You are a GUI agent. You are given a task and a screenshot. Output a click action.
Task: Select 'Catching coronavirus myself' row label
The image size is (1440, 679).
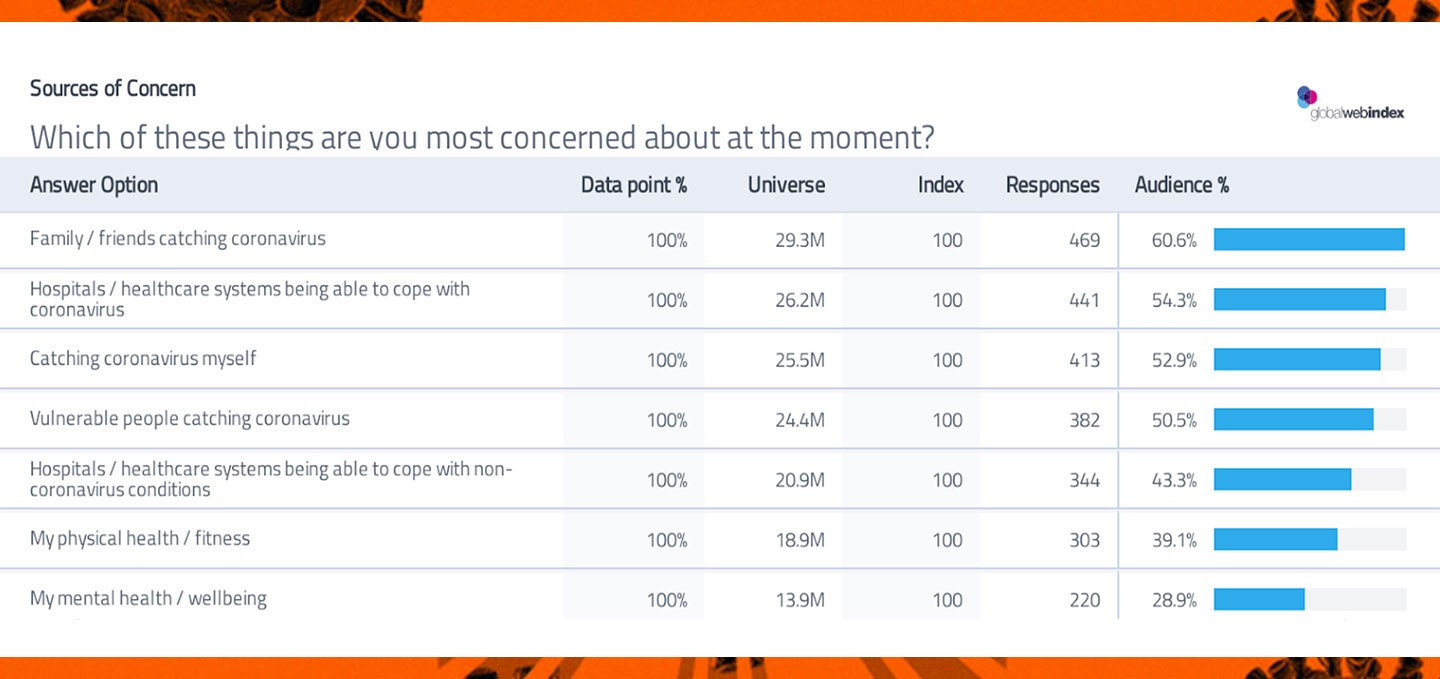143,358
